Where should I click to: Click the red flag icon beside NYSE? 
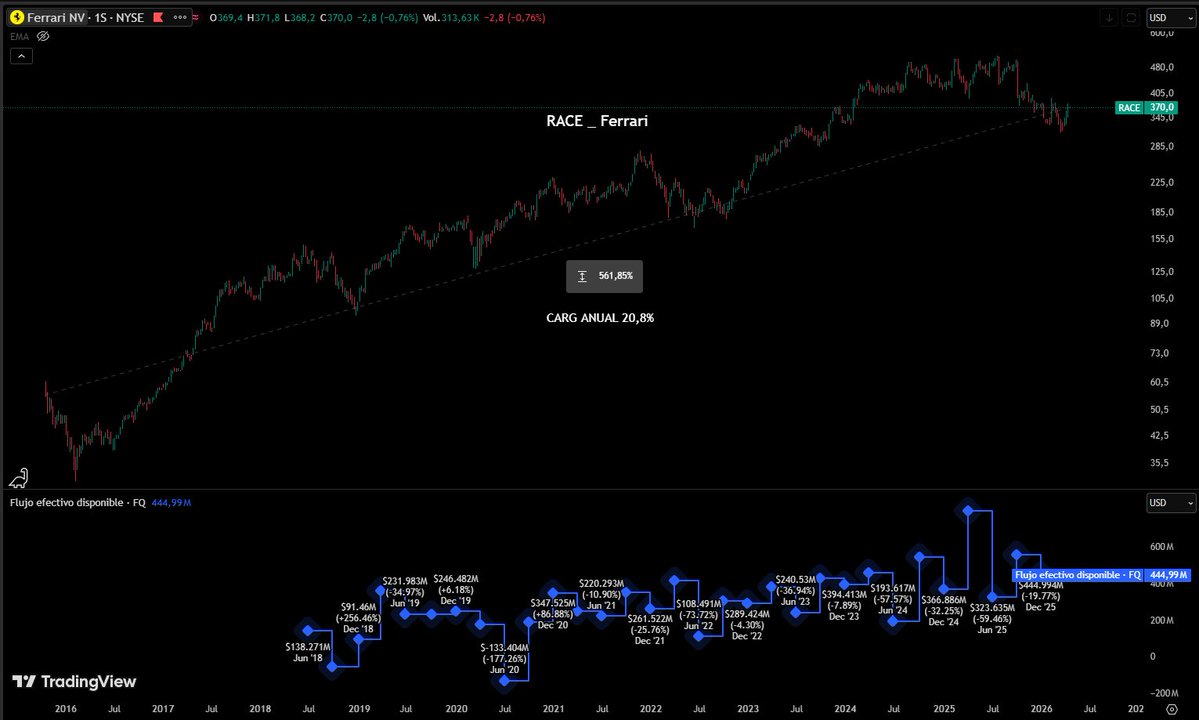pos(158,17)
